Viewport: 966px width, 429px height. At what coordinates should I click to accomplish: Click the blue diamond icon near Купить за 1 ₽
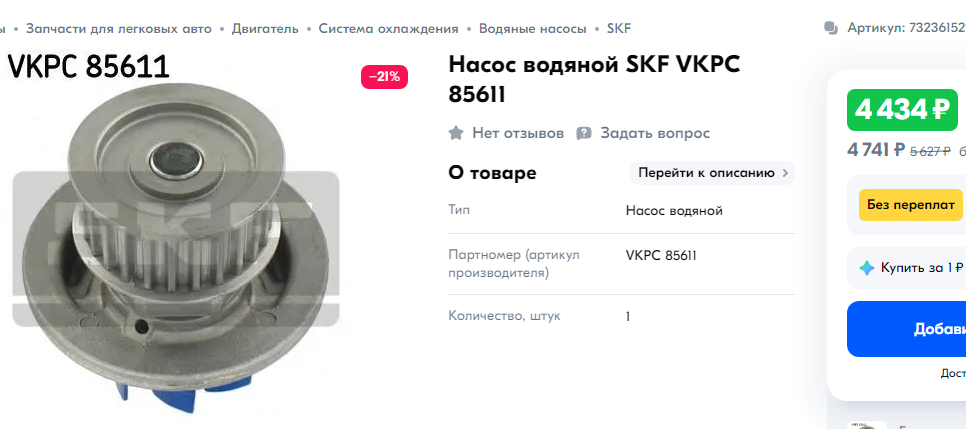[x=867, y=268]
